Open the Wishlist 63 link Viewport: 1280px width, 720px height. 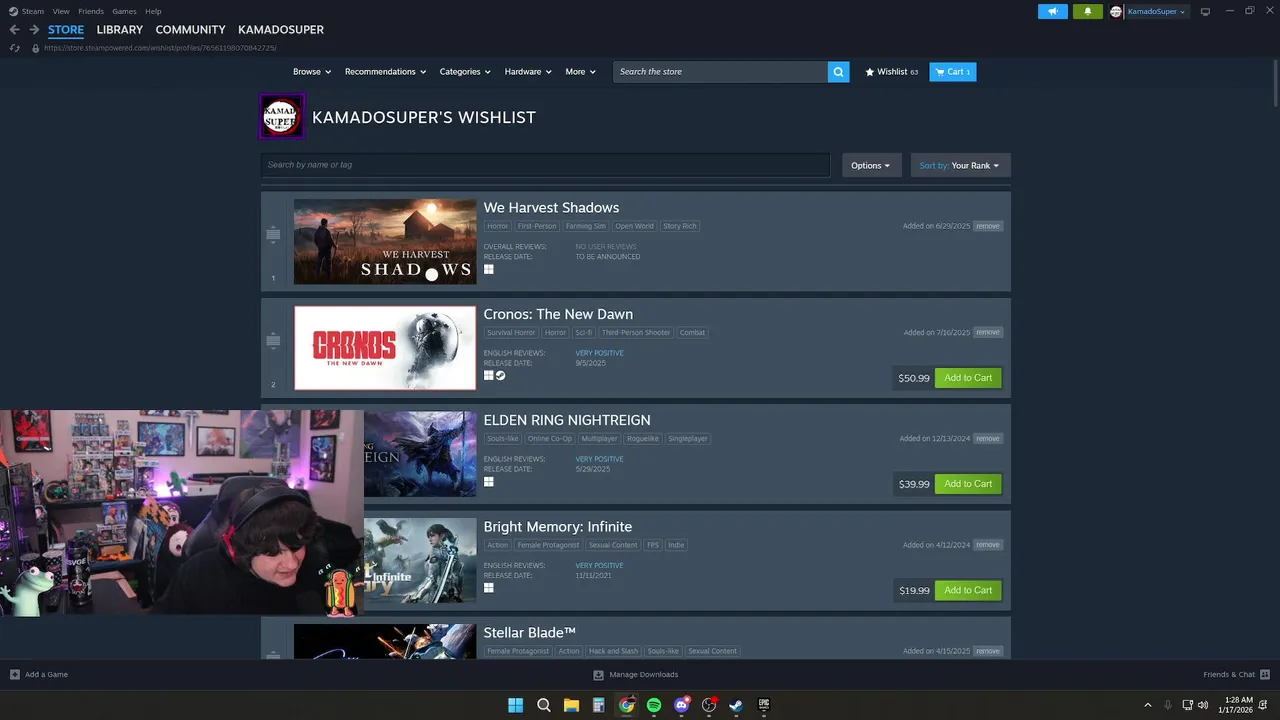(892, 72)
